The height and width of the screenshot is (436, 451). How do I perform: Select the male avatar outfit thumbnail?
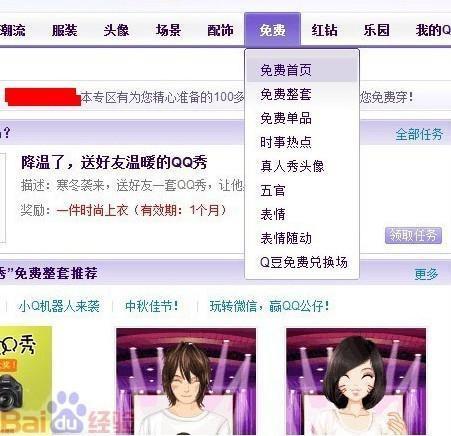click(x=186, y=382)
